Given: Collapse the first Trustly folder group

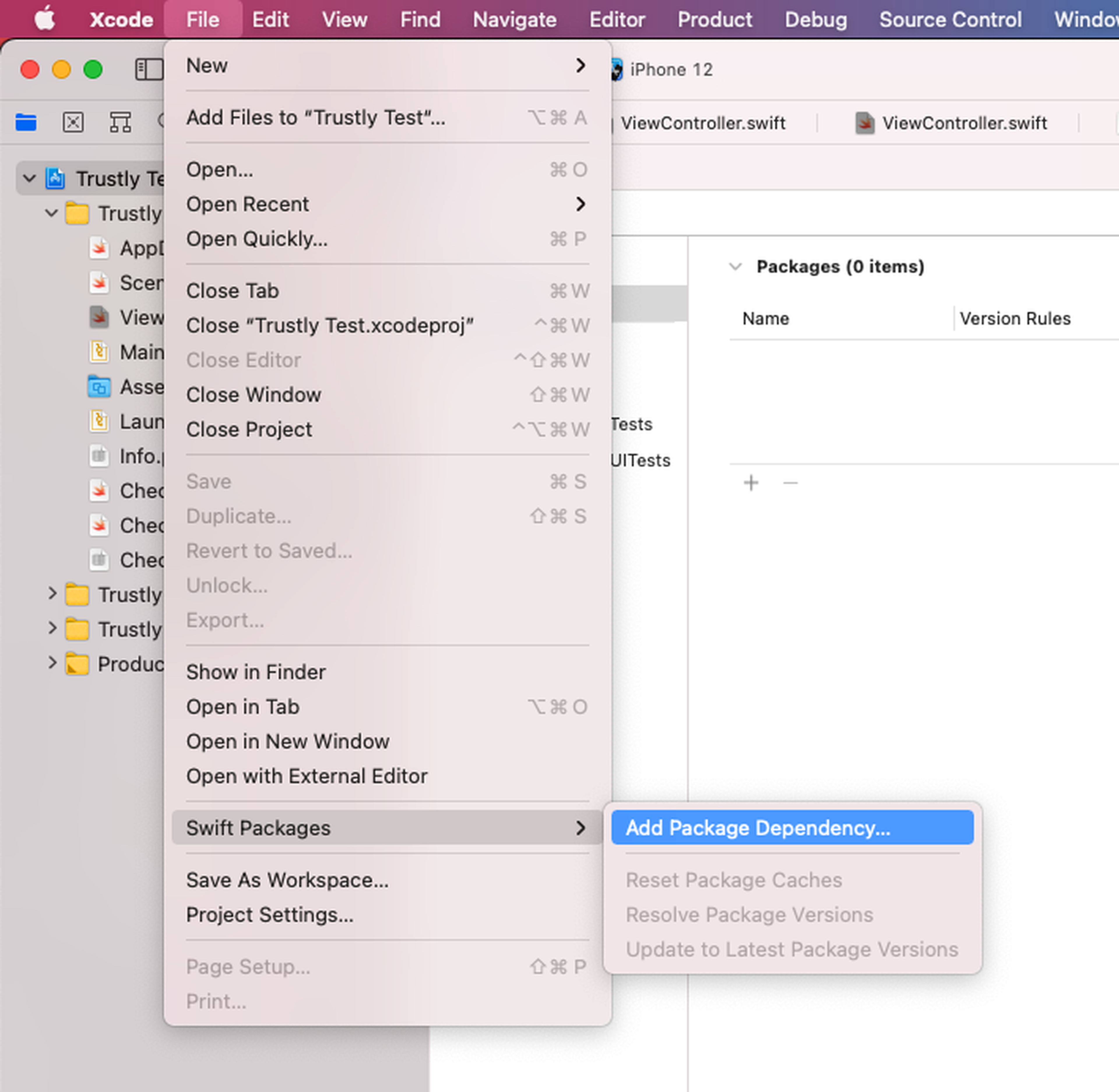Looking at the screenshot, I should tap(52, 213).
